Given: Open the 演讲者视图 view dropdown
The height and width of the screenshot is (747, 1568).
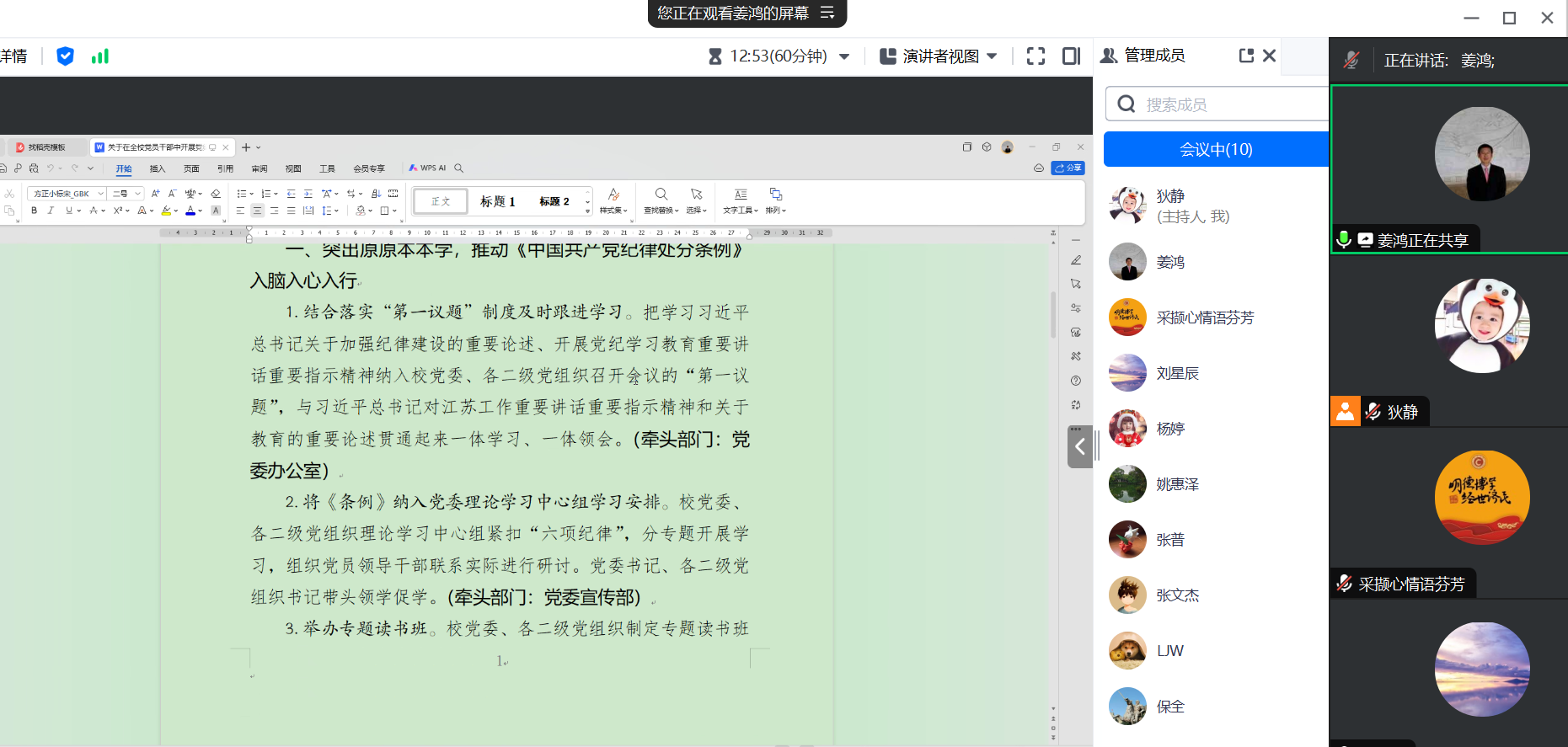Looking at the screenshot, I should pos(992,56).
